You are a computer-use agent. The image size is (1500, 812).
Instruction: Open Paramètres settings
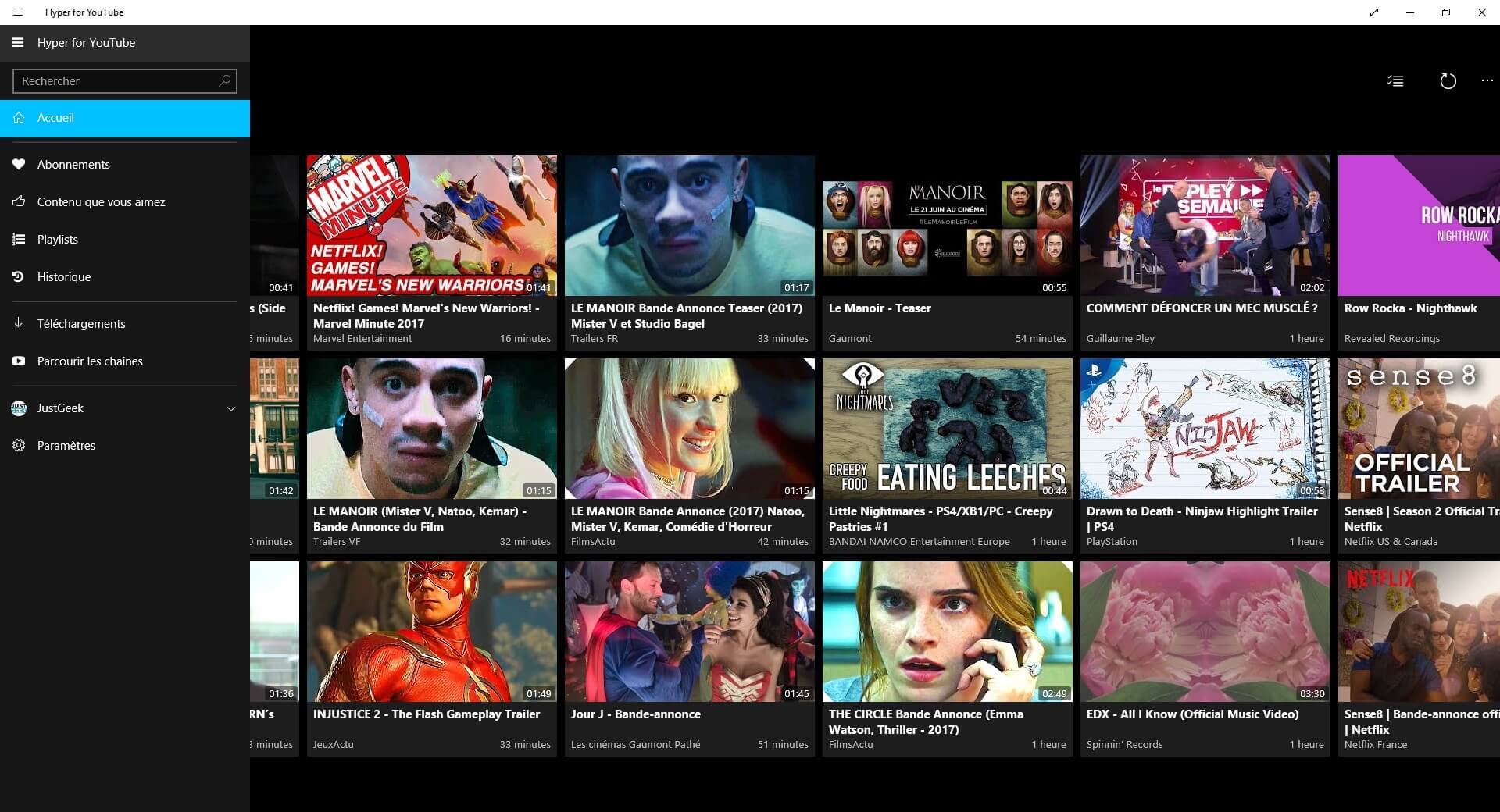(125, 446)
